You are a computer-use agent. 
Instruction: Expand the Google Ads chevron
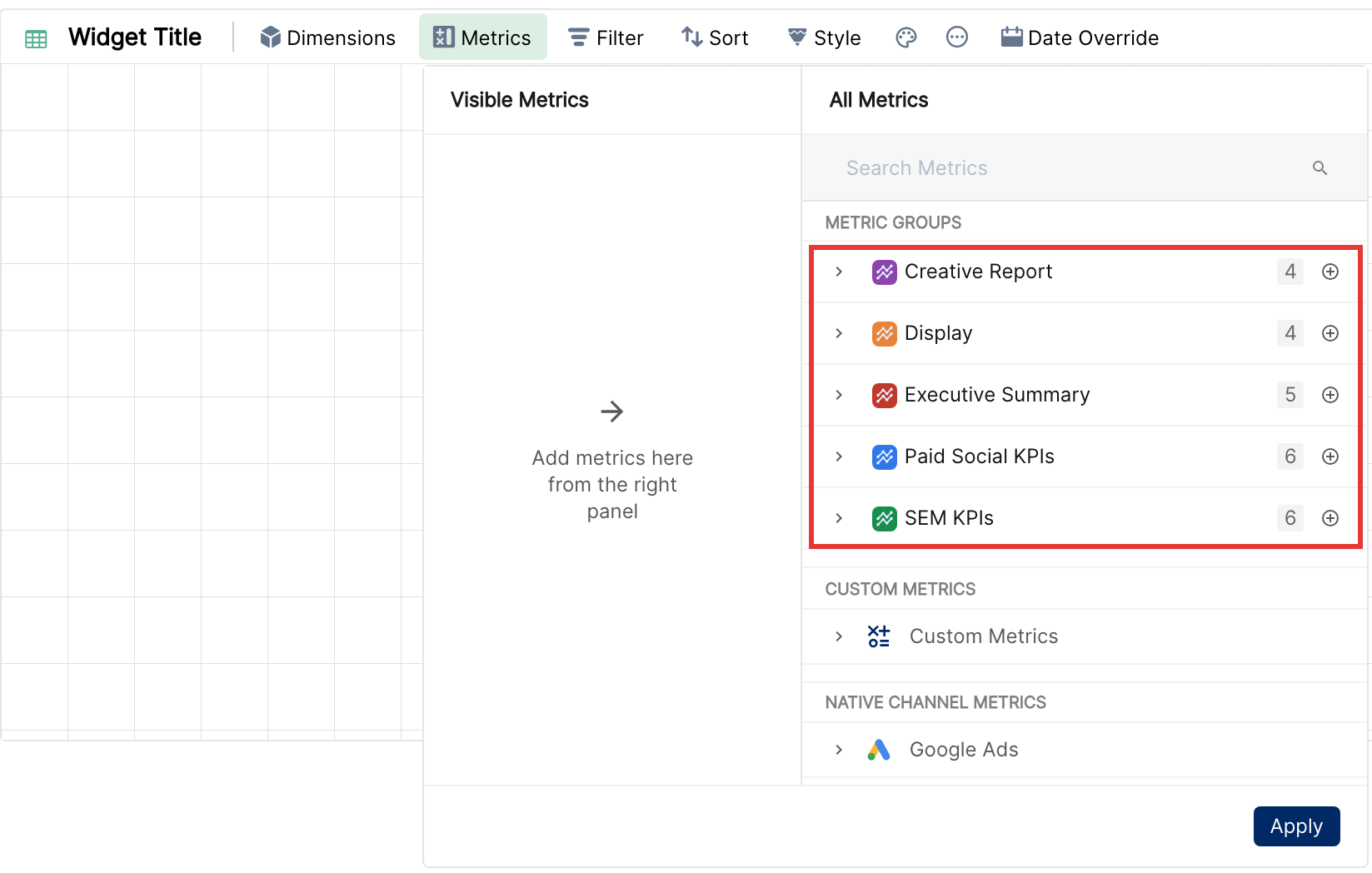coord(839,750)
